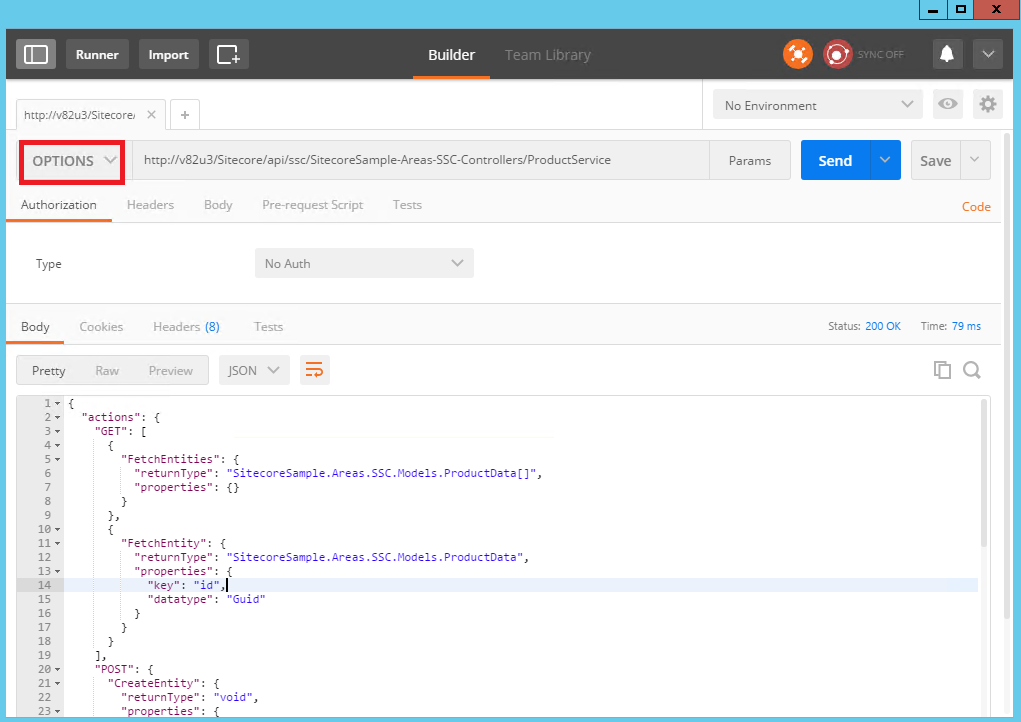Viewport: 1021px width, 722px height.
Task: Collapse the "CreateEntity" fold on line 21
Action: click(58, 684)
